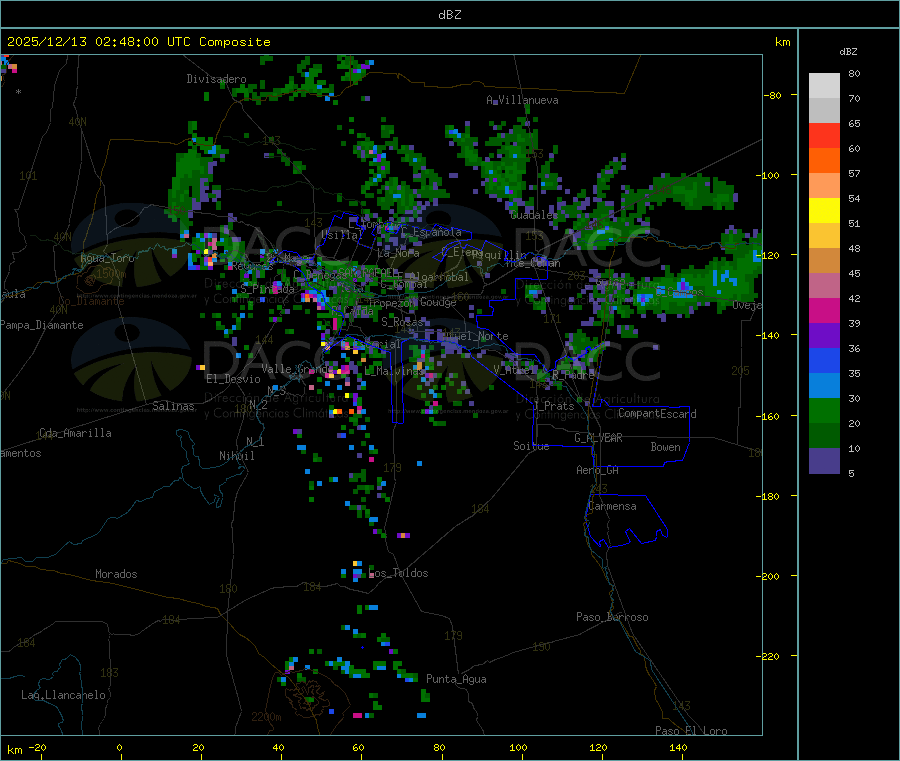The height and width of the screenshot is (761, 900).
Task: Click the Morados map label
Action: coord(116,574)
